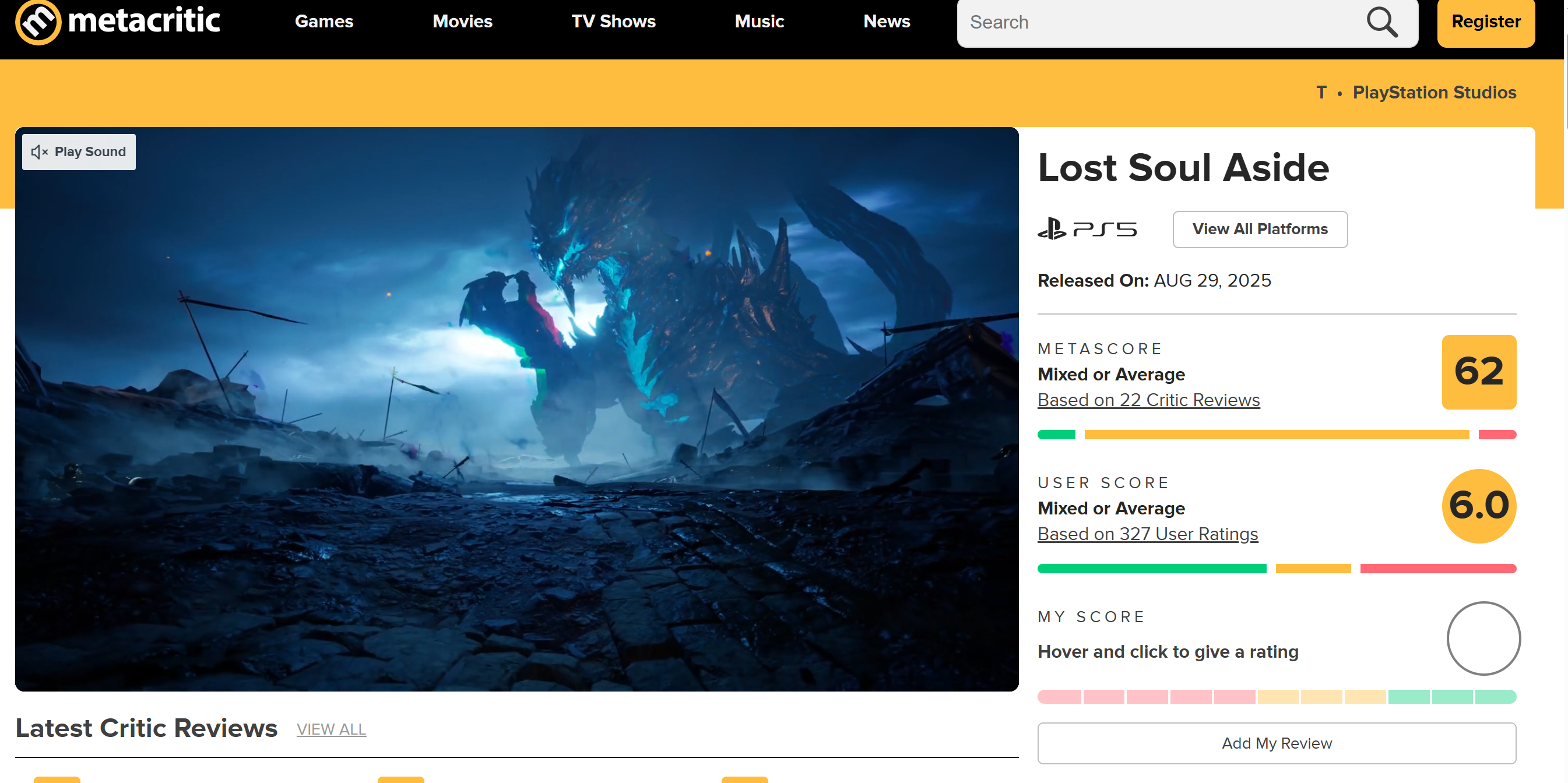Open the Movies menu
The width and height of the screenshot is (1568, 783).
(x=462, y=22)
